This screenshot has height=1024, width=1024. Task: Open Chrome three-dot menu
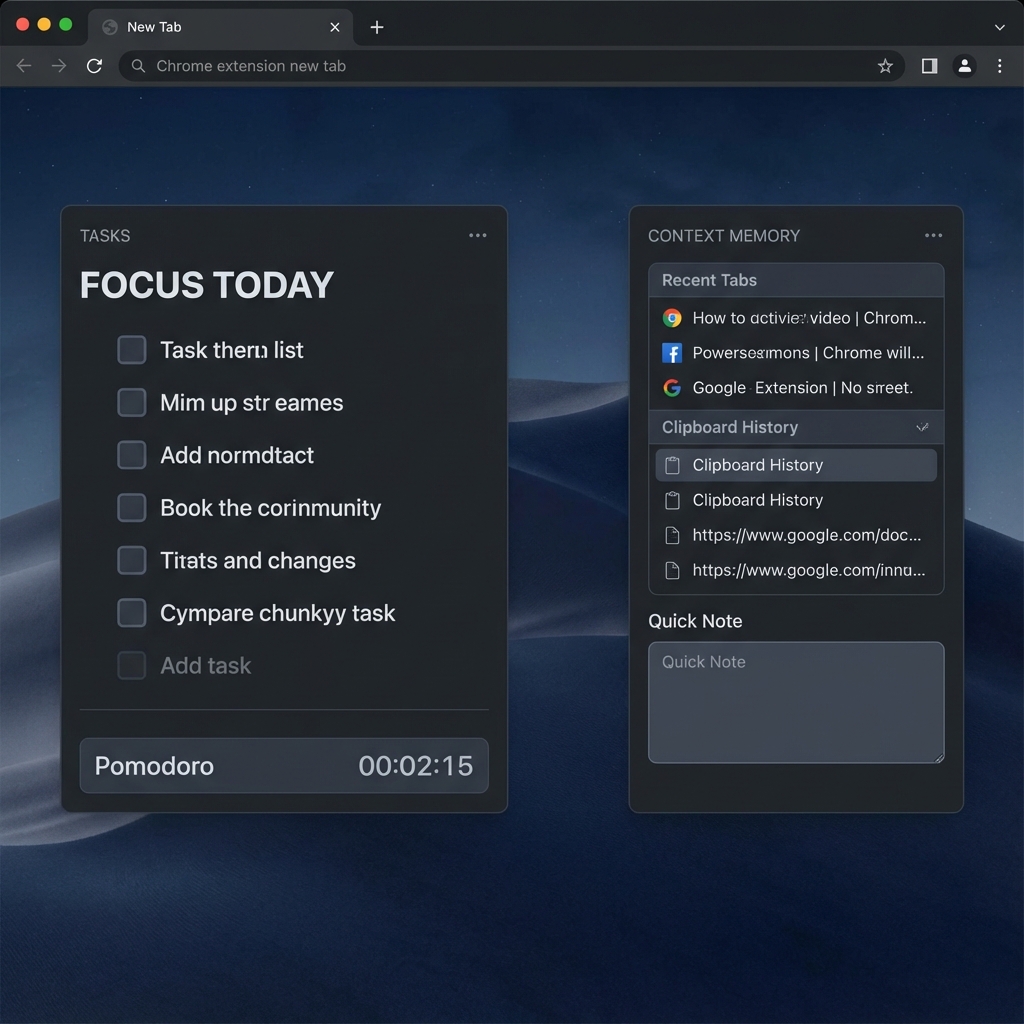tap(999, 66)
